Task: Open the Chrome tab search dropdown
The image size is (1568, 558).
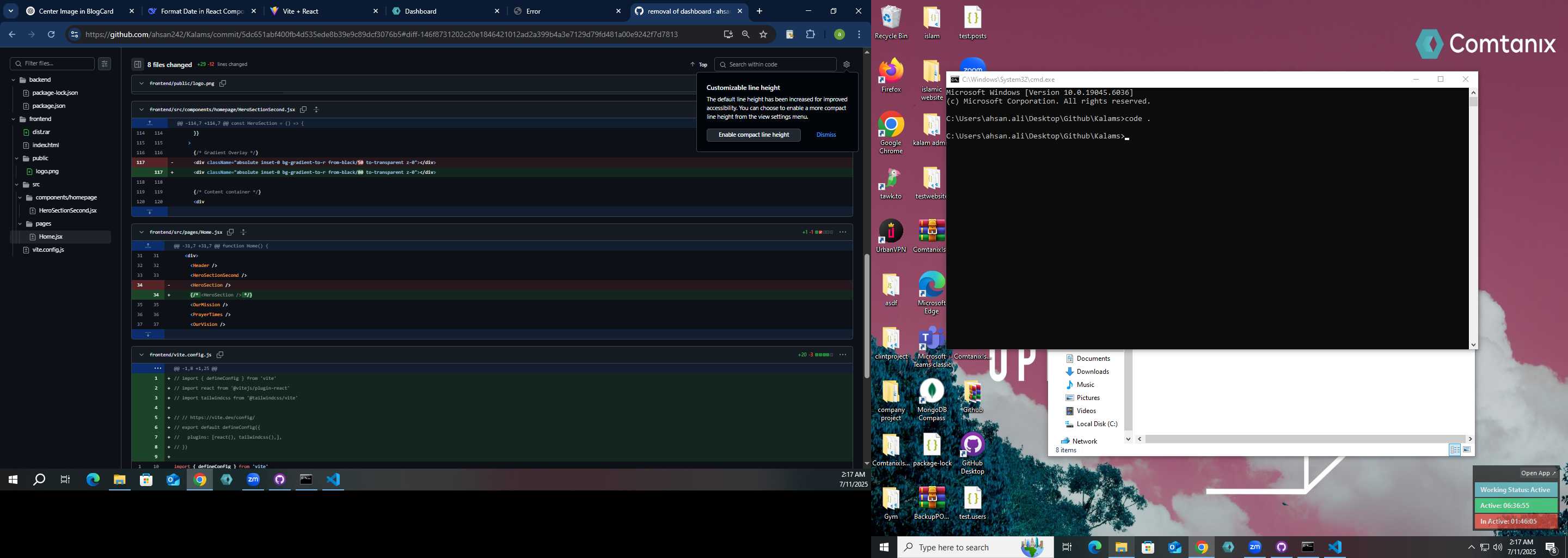Action: (x=10, y=11)
